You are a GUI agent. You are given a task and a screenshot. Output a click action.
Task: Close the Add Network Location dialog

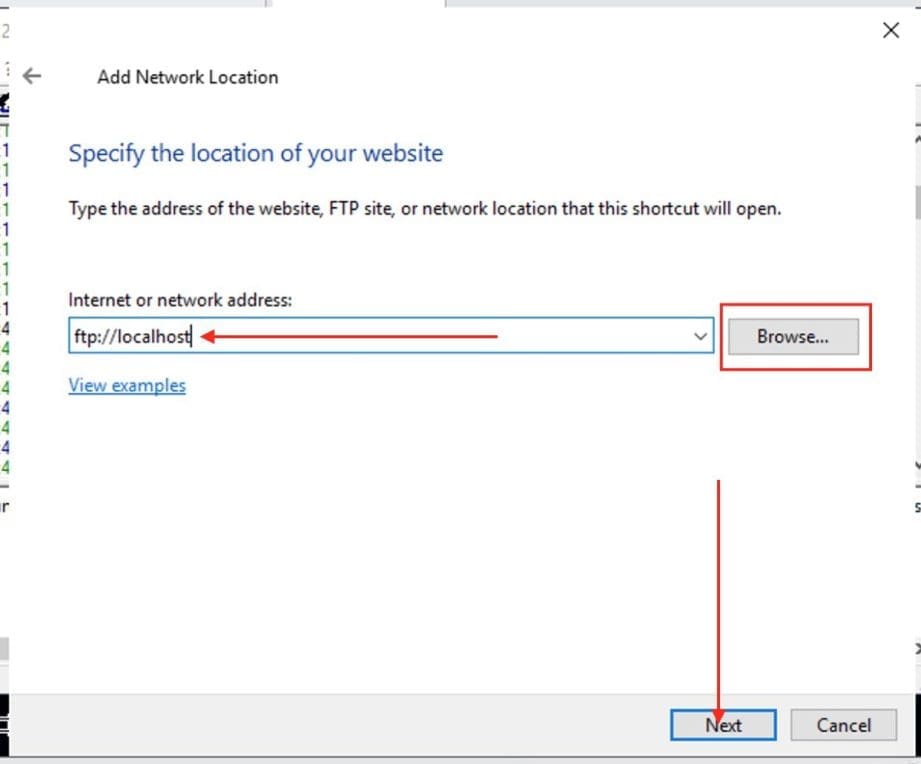point(890,31)
